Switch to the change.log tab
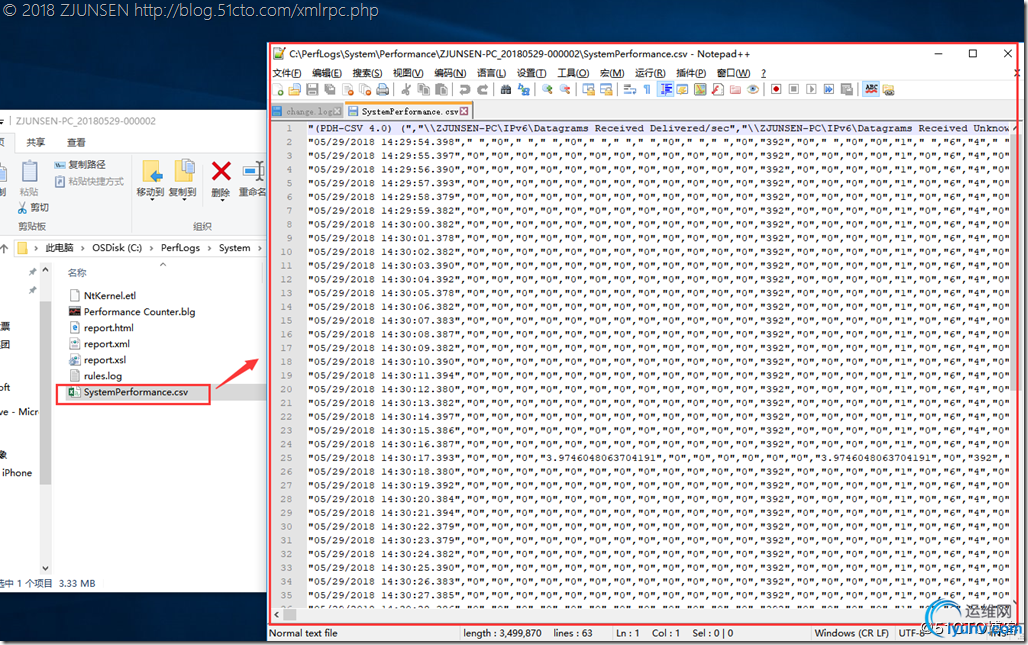 click(307, 111)
